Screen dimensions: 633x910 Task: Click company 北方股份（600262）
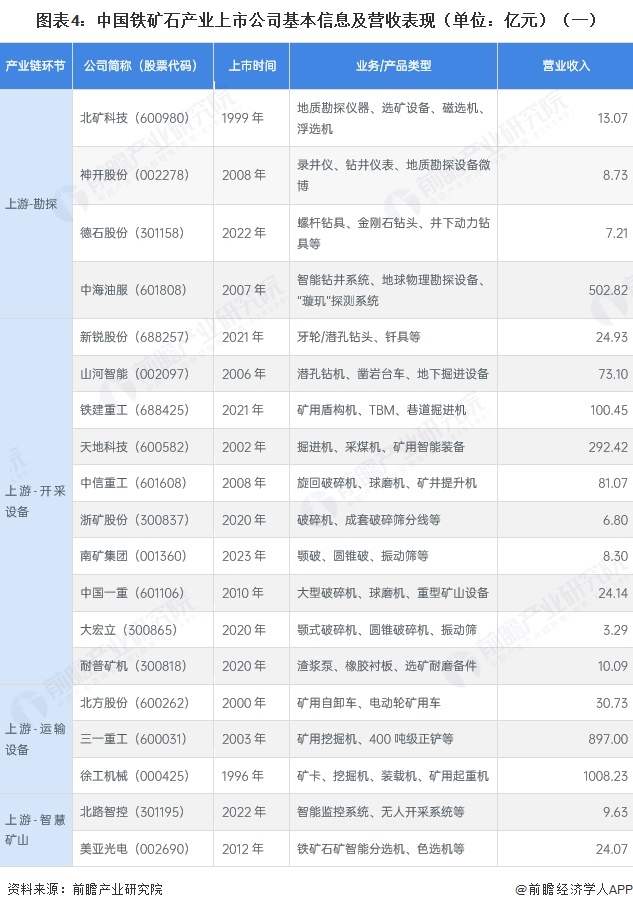pos(135,703)
